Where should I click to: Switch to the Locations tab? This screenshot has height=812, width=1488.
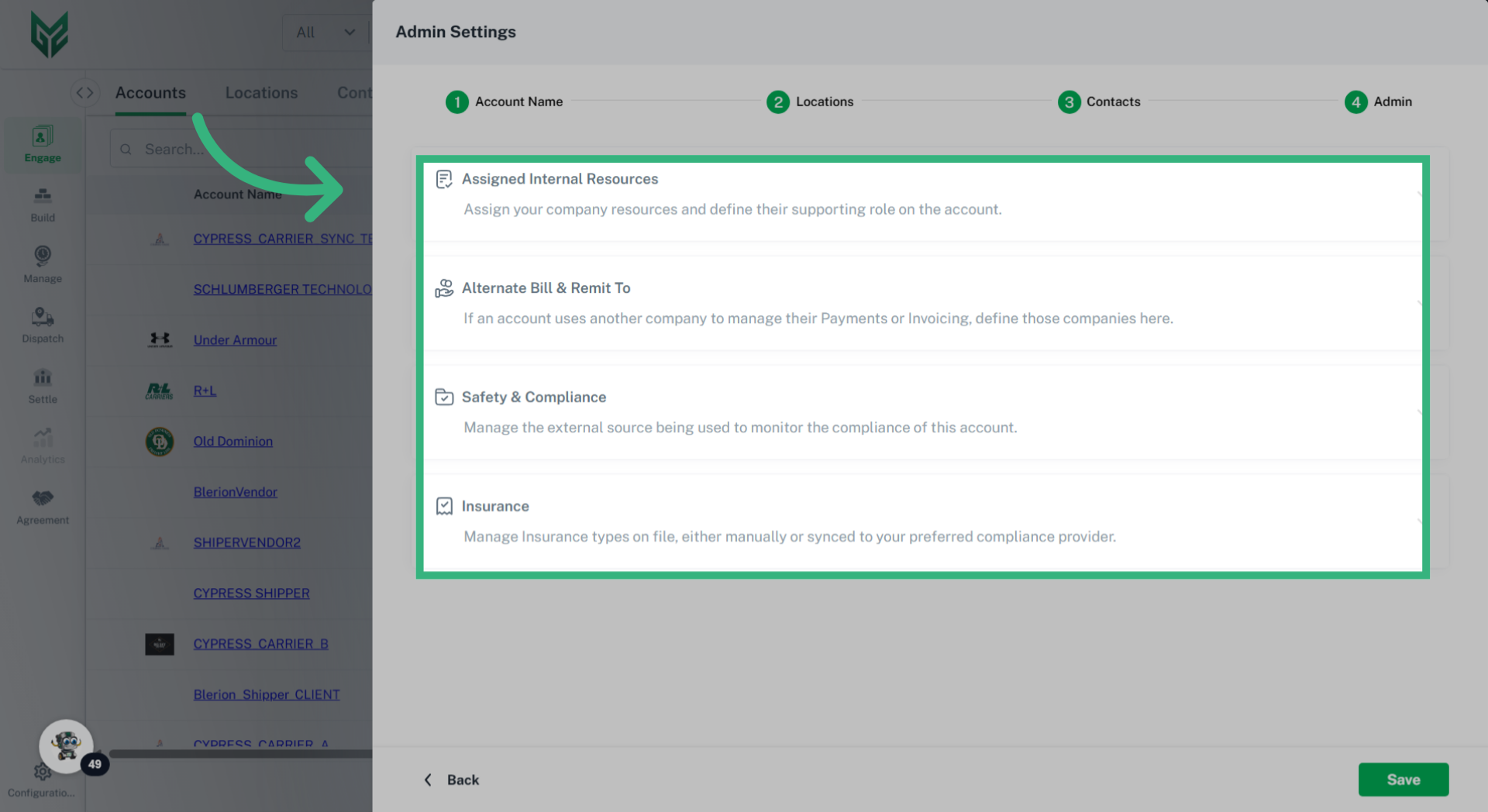(x=261, y=92)
